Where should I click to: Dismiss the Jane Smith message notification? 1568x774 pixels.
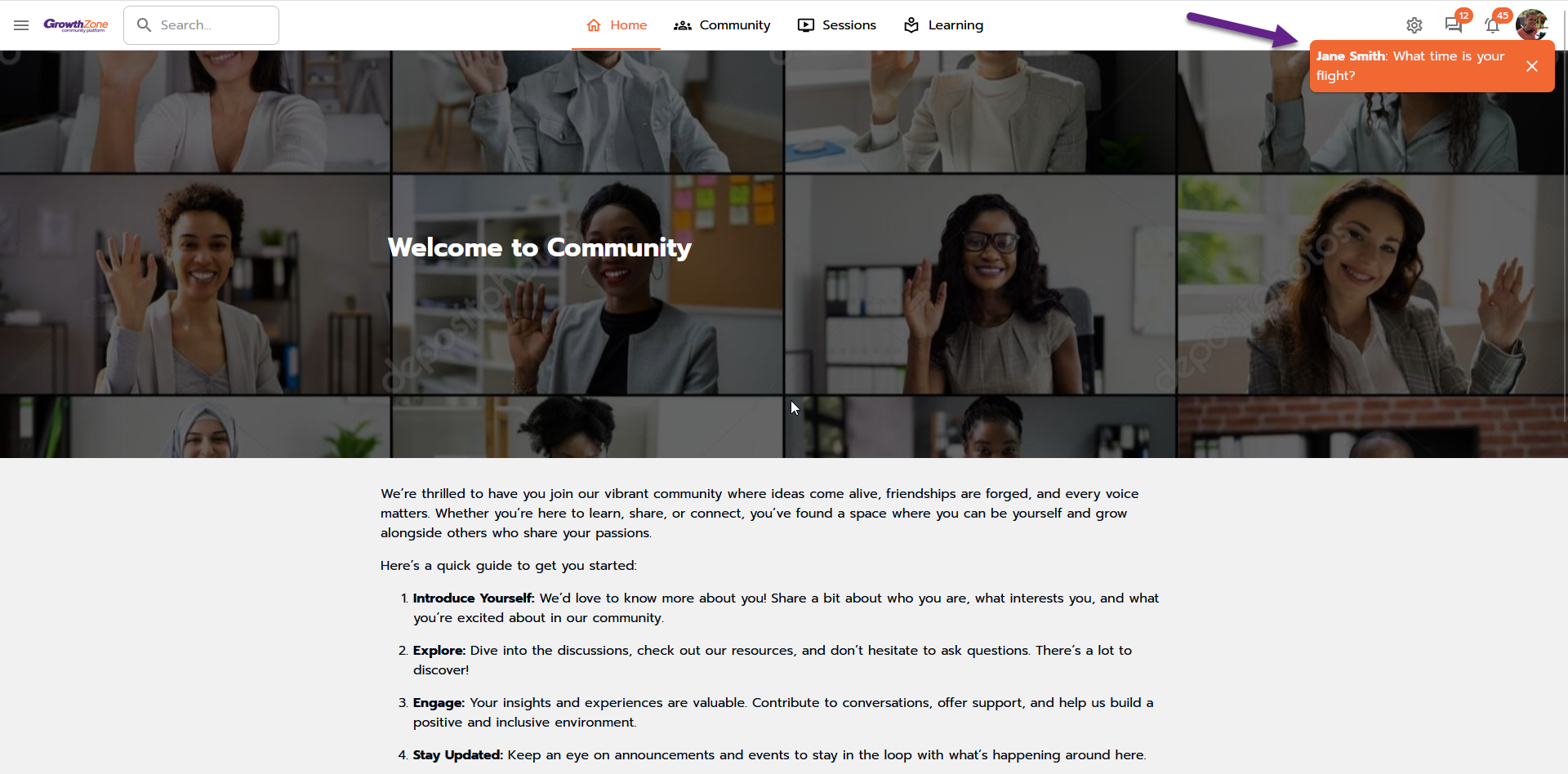click(x=1532, y=66)
